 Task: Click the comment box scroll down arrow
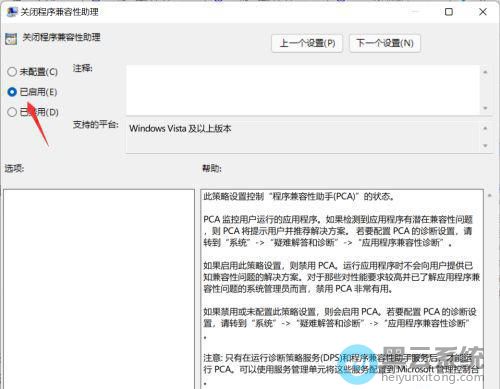click(x=485, y=108)
